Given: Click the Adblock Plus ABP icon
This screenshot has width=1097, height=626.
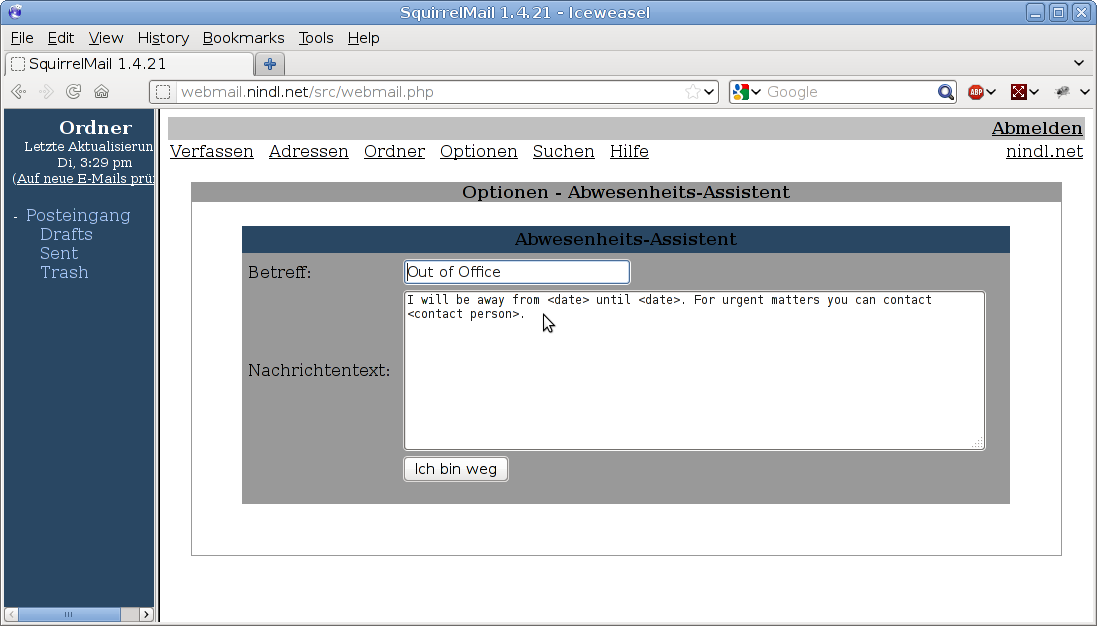Looking at the screenshot, I should coord(976,92).
